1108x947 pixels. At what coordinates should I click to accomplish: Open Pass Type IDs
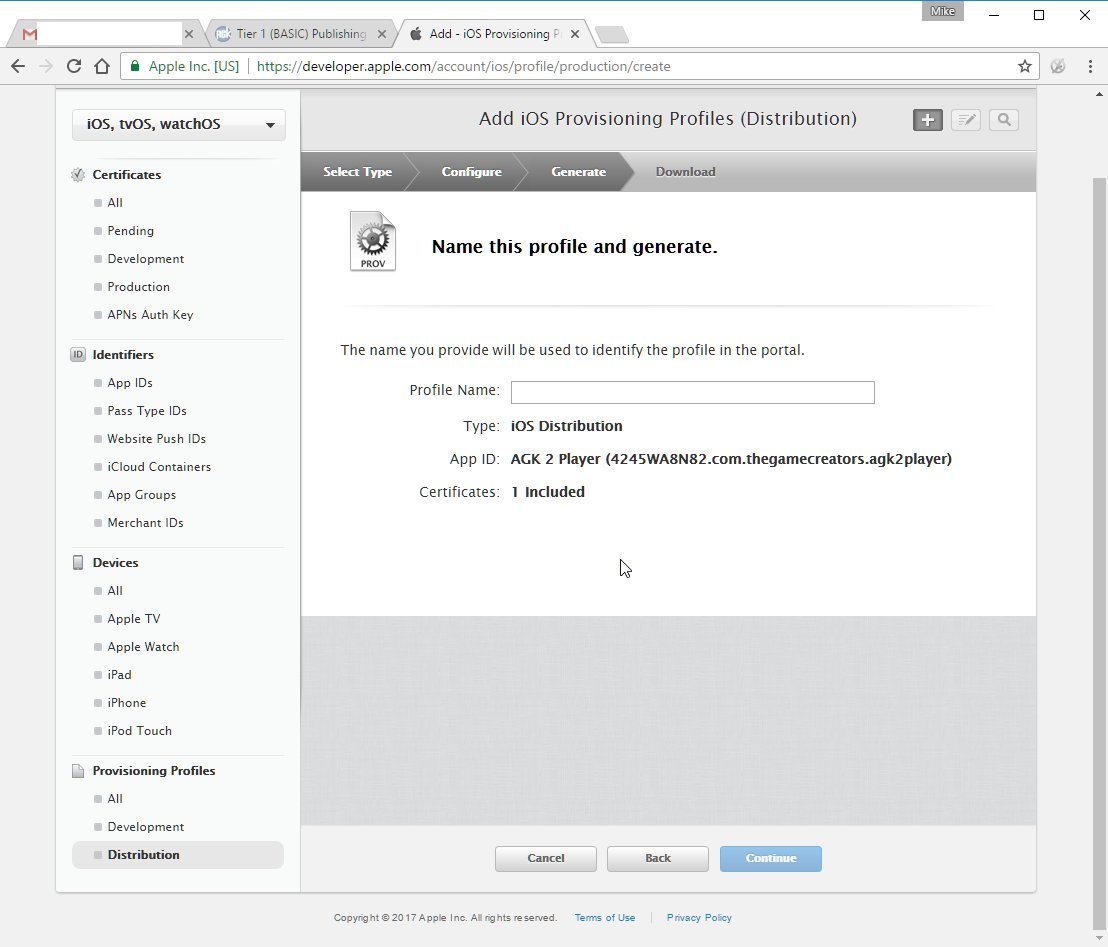[x=147, y=411]
